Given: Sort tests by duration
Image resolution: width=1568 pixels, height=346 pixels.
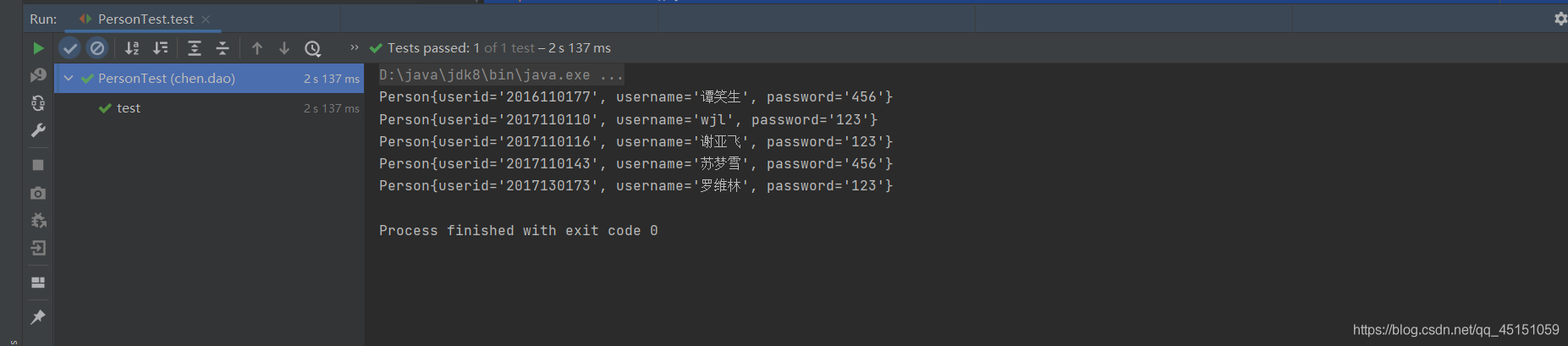Looking at the screenshot, I should coord(160,48).
